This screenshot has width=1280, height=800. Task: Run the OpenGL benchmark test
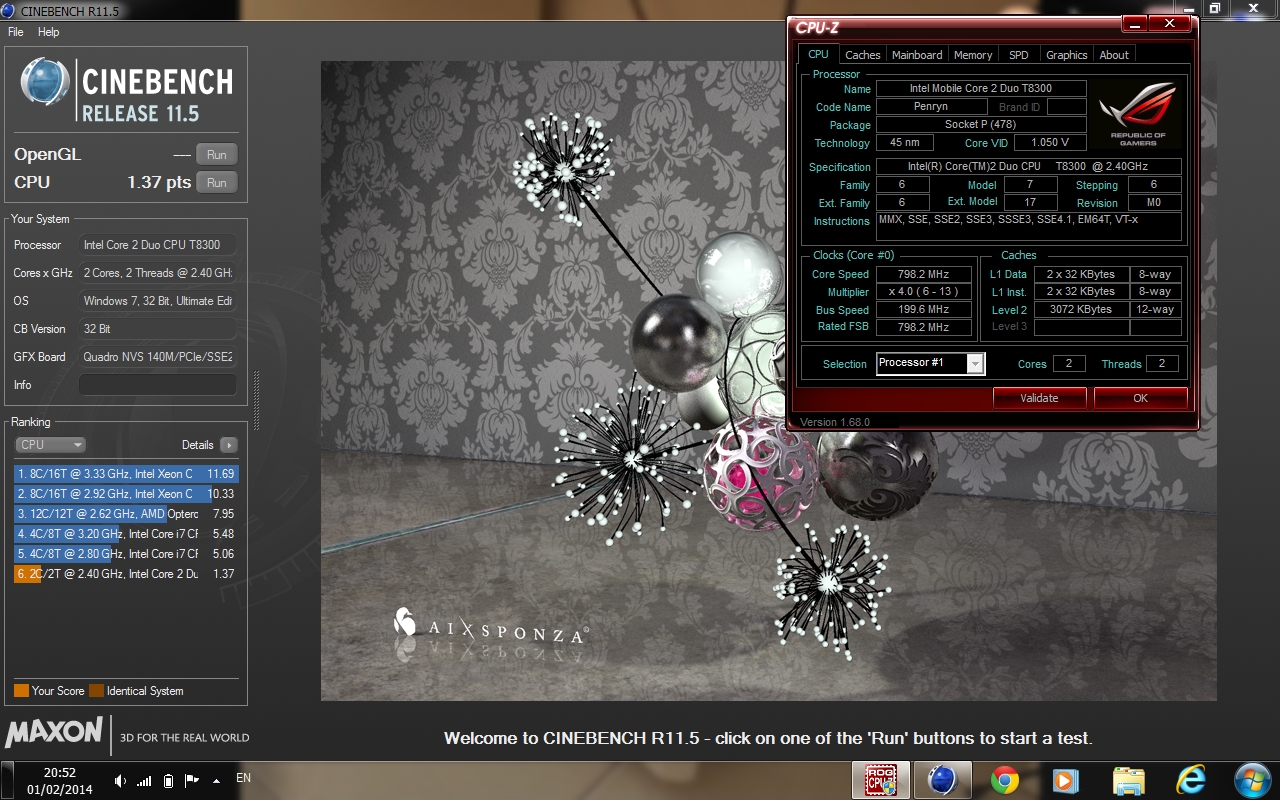coord(217,154)
